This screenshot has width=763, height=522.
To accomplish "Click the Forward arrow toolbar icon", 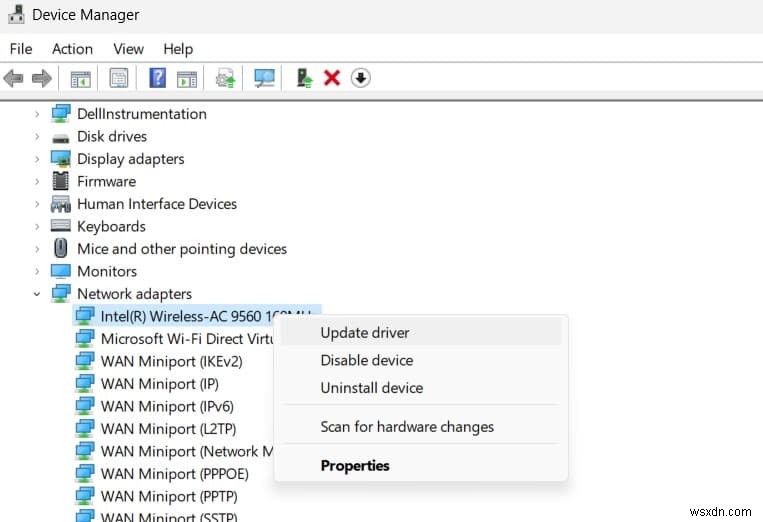I will (x=42, y=78).
